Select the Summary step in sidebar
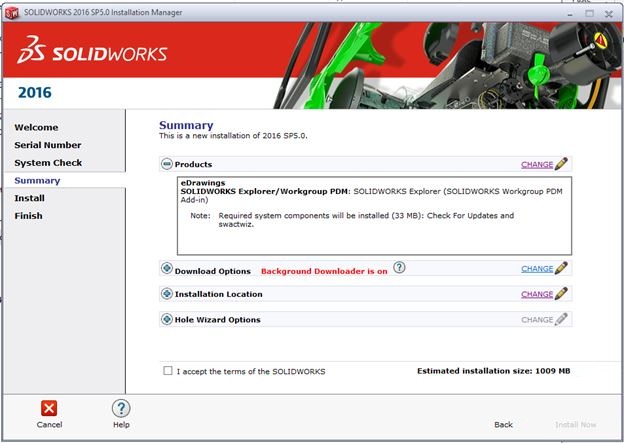The height and width of the screenshot is (443, 624). pyautogui.click(x=37, y=180)
